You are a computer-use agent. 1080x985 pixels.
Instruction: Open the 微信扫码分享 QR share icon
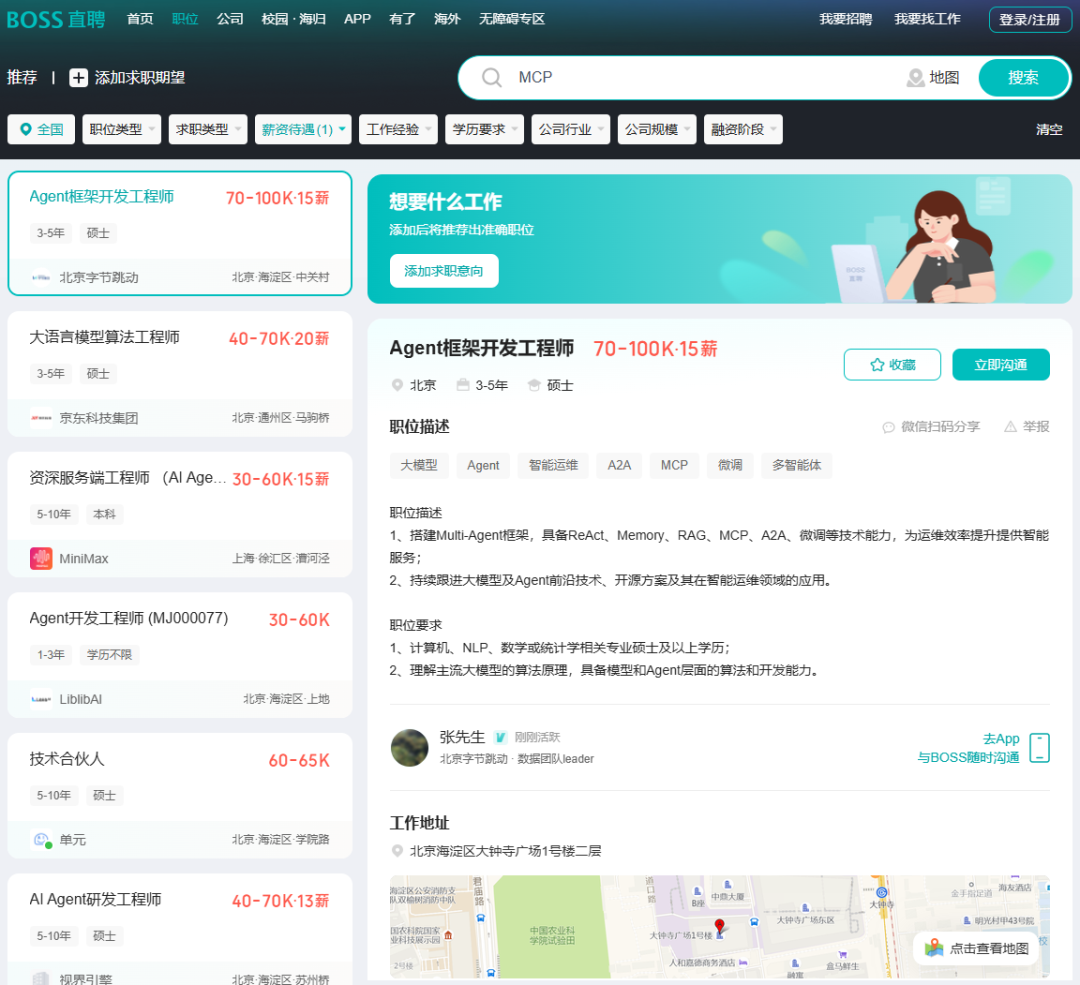click(x=888, y=427)
